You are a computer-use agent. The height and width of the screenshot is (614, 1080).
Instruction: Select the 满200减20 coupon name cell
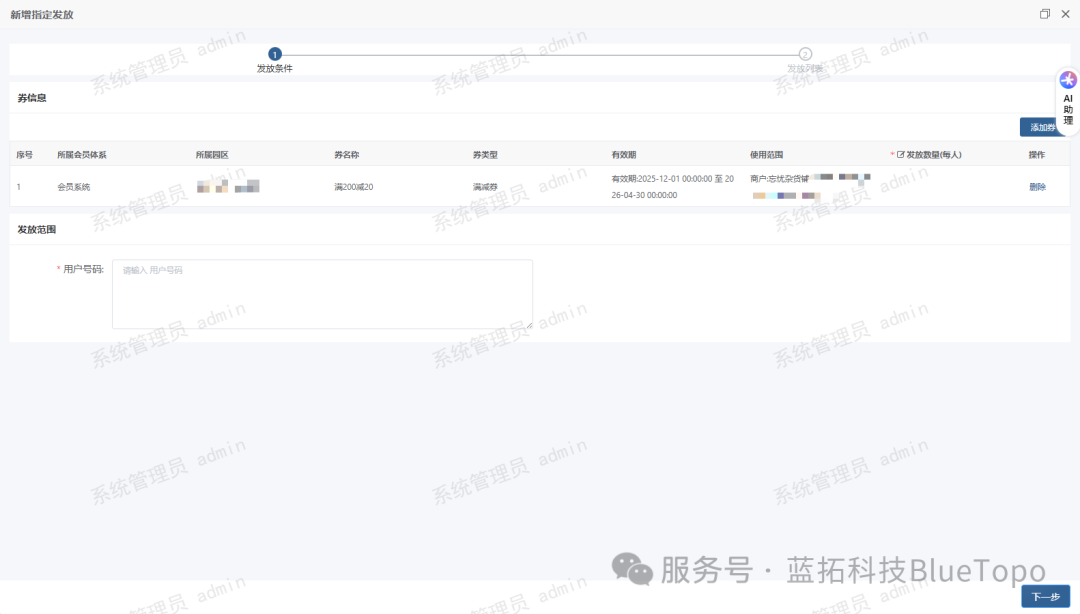354,187
